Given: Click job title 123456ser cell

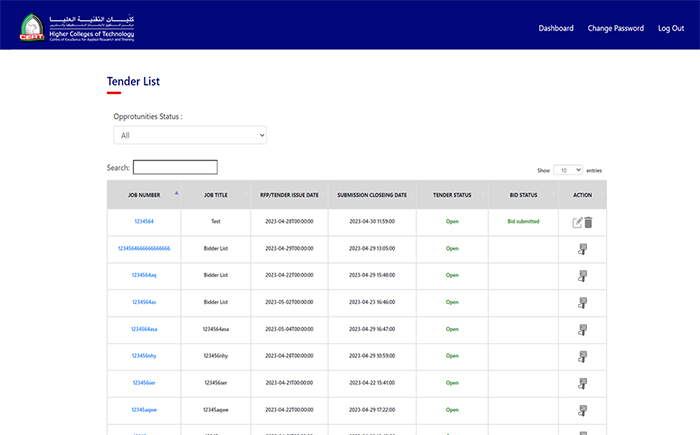Looking at the screenshot, I should tap(216, 383).
